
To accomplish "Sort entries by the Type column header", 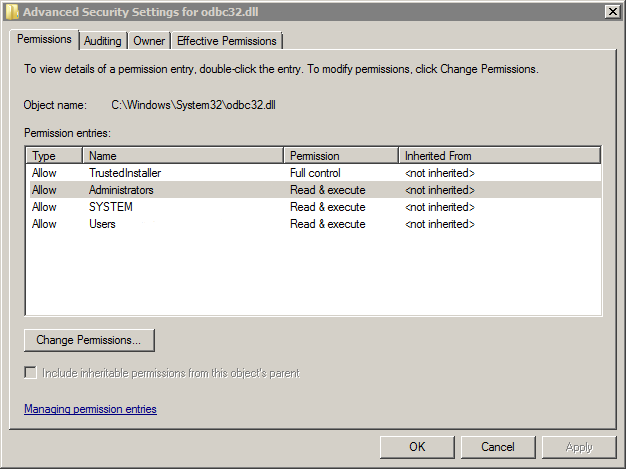I will pyautogui.click(x=55, y=156).
